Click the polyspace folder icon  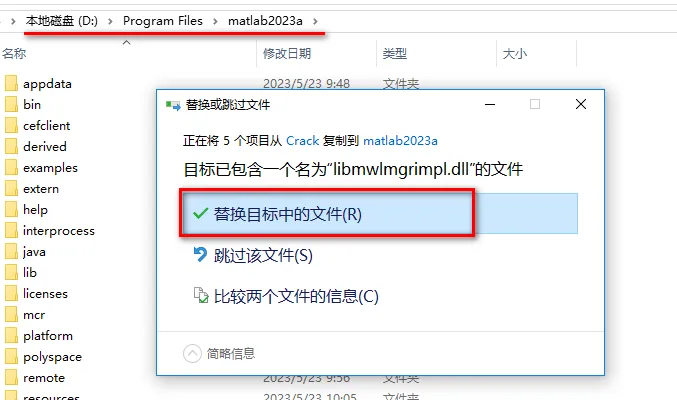(x=11, y=357)
